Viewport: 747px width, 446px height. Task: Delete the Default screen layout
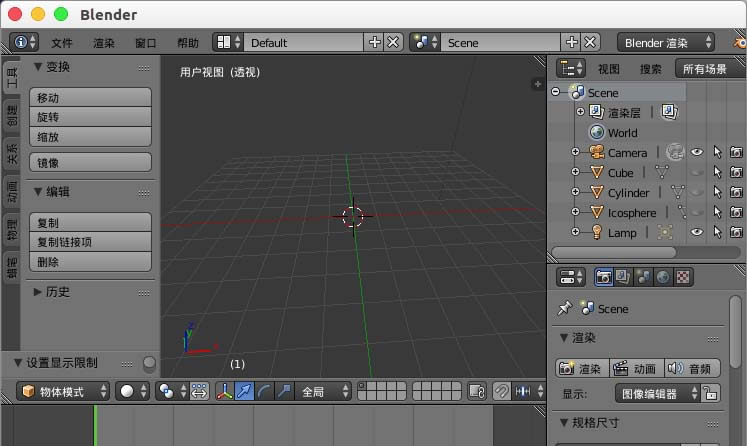394,42
